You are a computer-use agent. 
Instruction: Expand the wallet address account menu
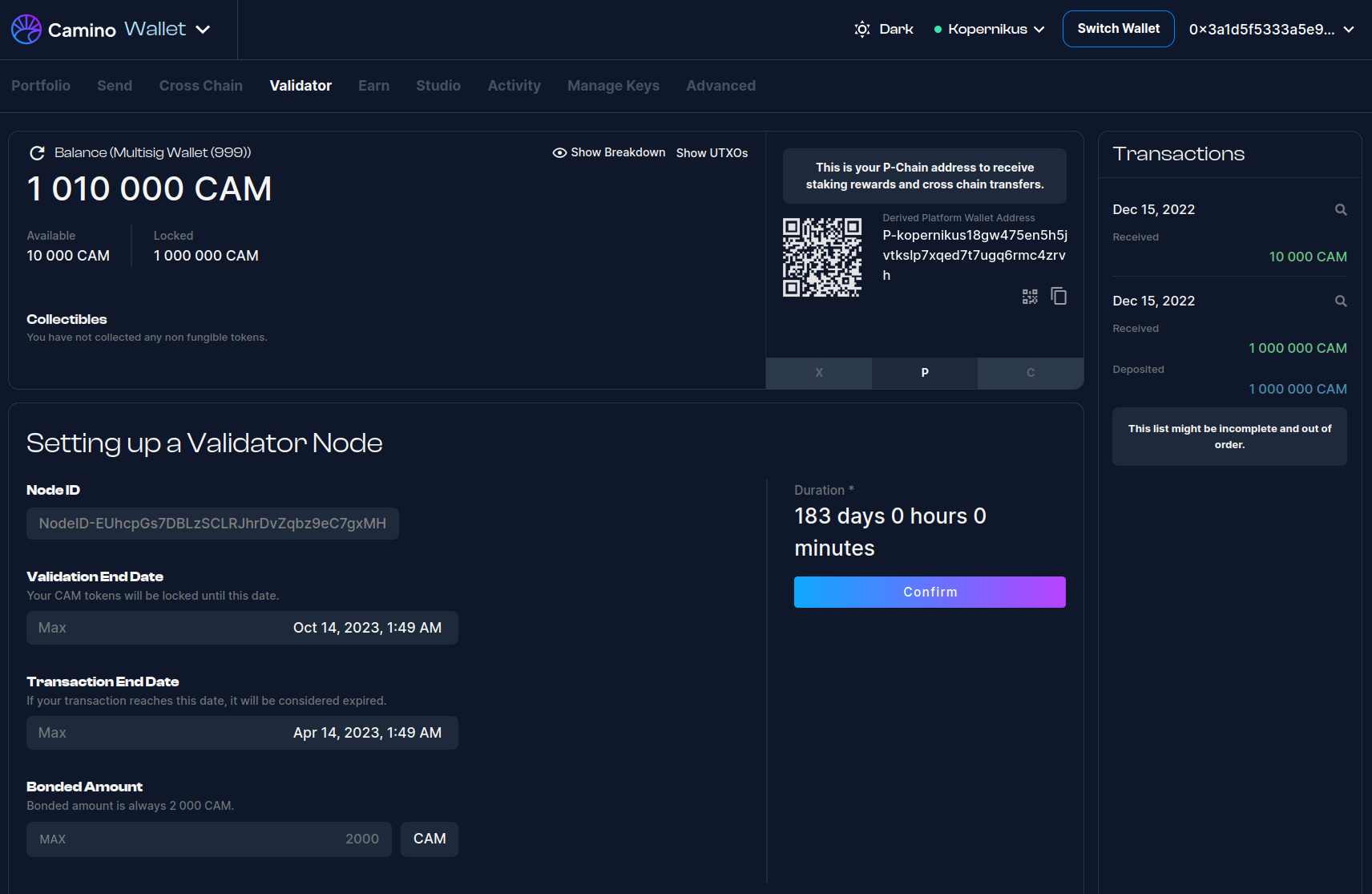[1271, 30]
